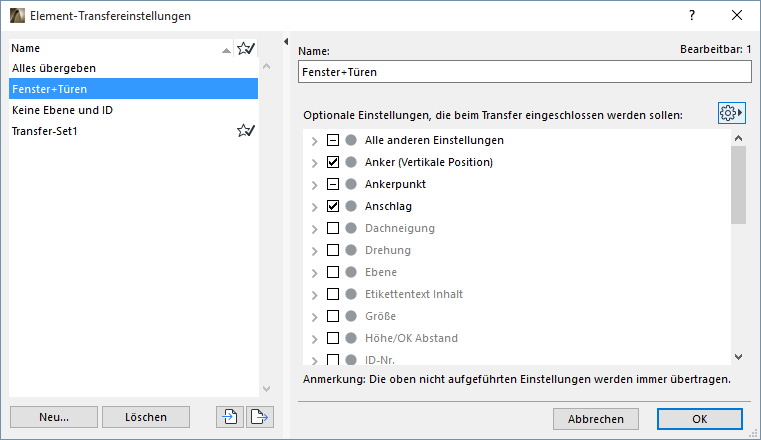Enable the Dachneigung checkbox
Screen dimensions: 761x440
333,228
